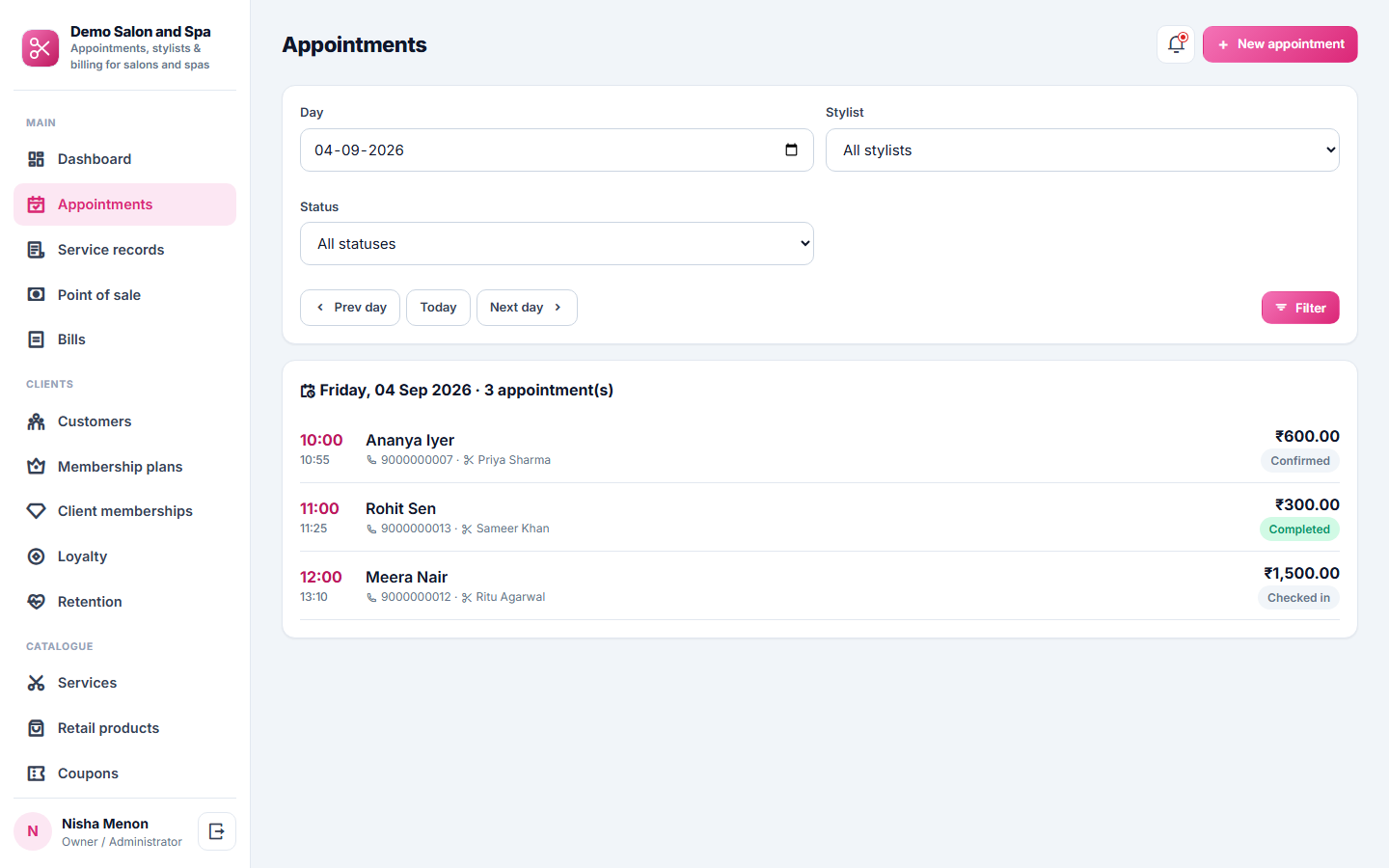The image size is (1389, 868).
Task: Click stylist name Sameer Khan
Action: click(x=513, y=529)
